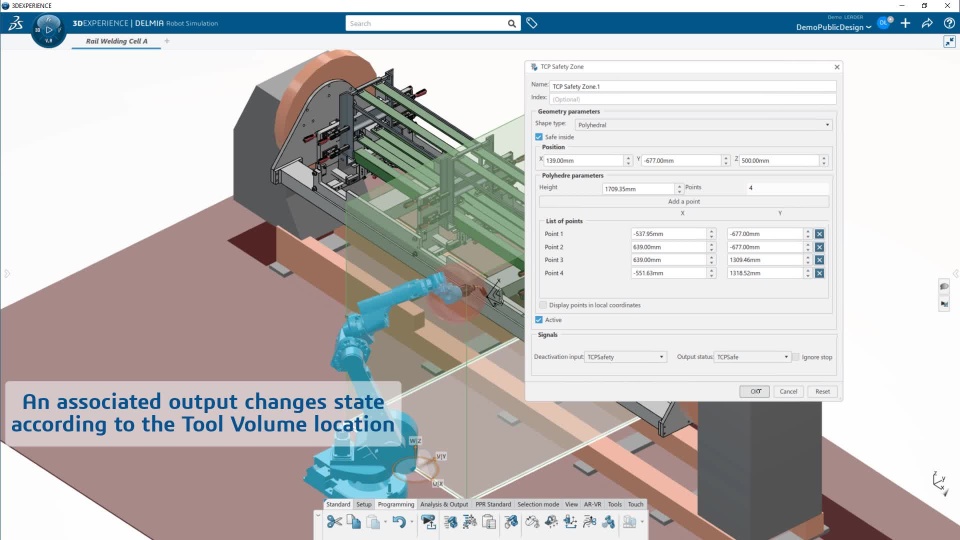
Task: Click the expand view icon at top right
Action: pos(949,42)
